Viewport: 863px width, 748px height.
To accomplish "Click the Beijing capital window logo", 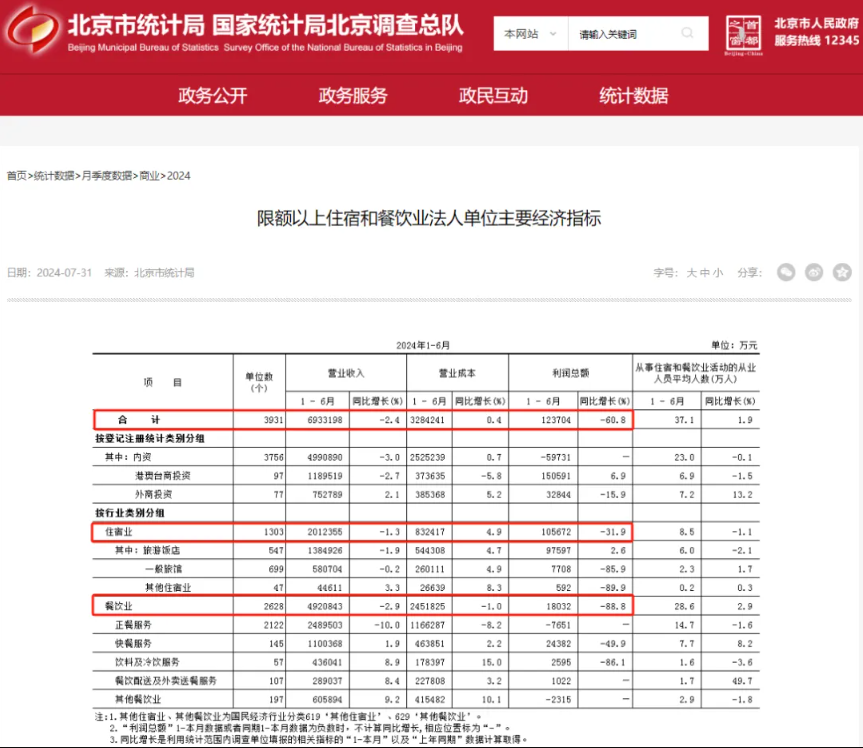I will click(x=742, y=33).
